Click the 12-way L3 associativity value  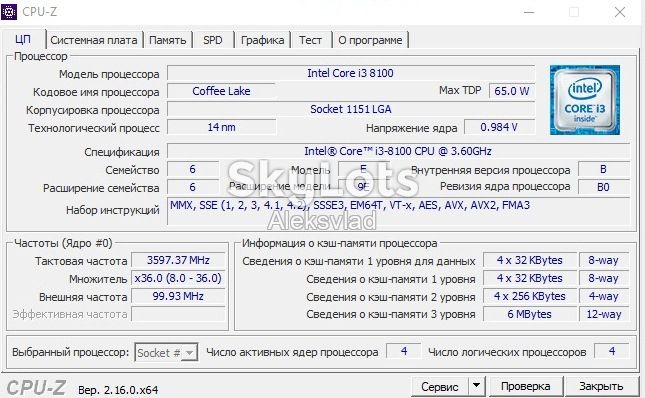603,314
